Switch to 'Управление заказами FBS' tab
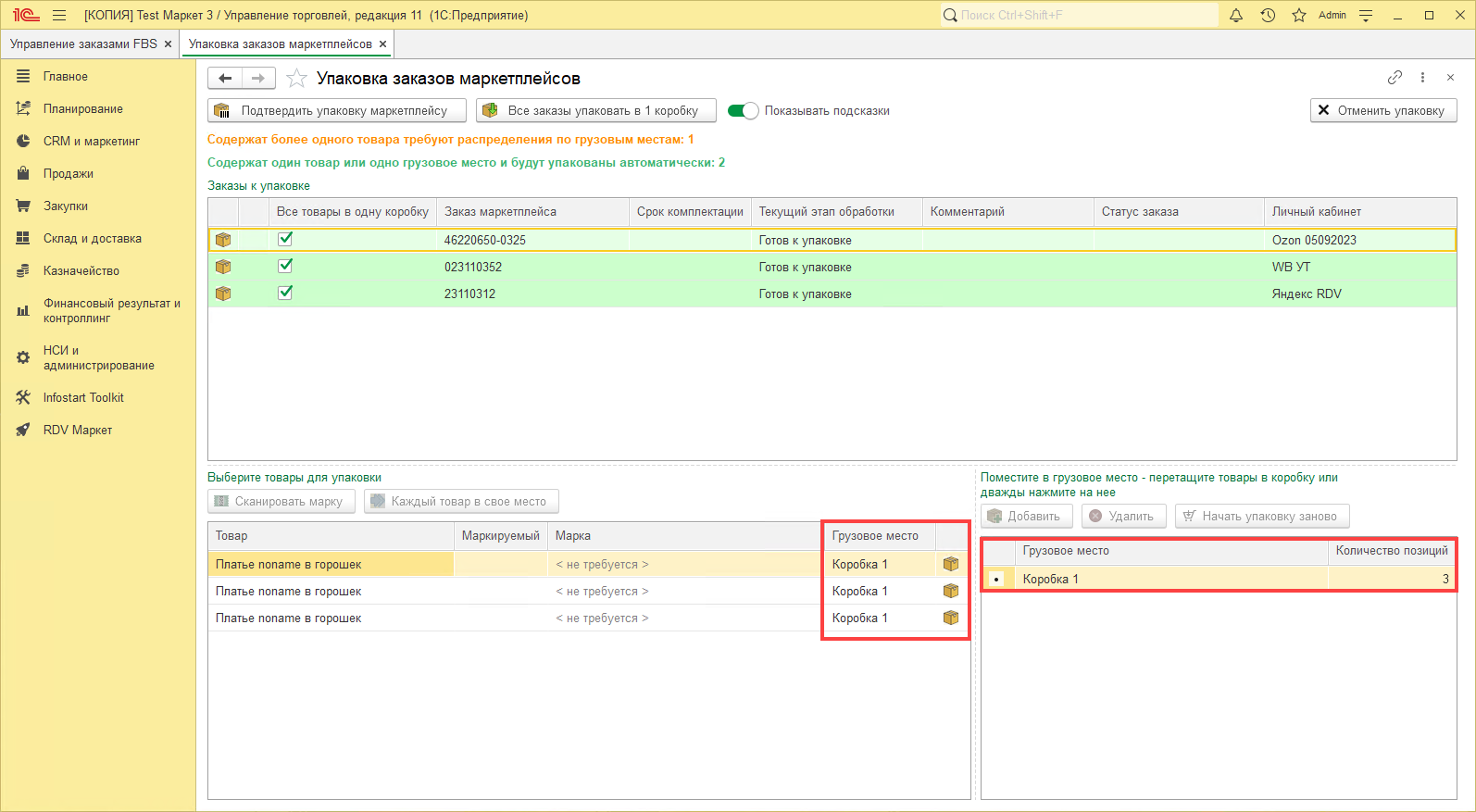The image size is (1476, 812). coord(83,44)
